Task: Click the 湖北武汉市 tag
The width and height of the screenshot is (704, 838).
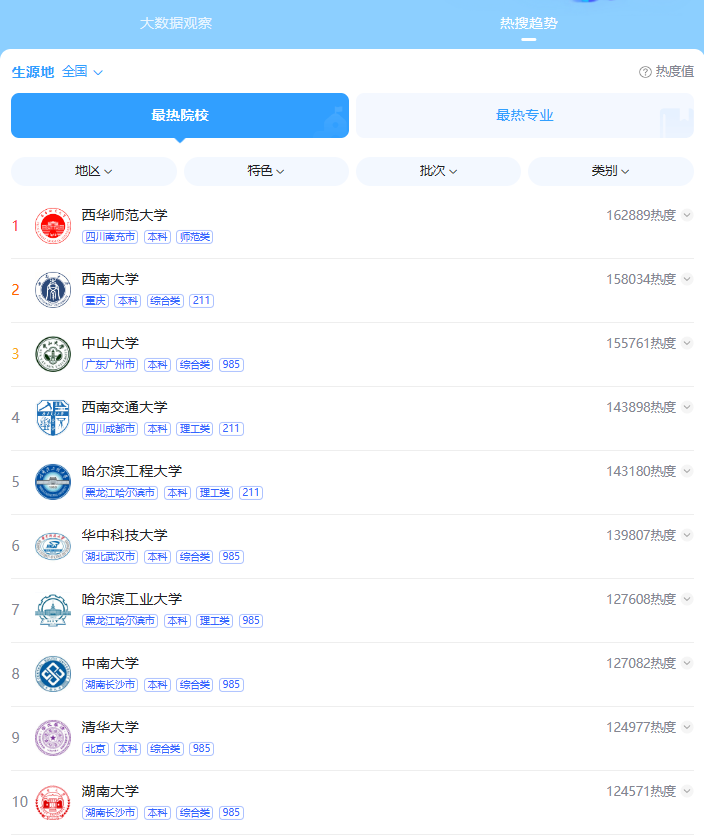Action: coord(110,557)
